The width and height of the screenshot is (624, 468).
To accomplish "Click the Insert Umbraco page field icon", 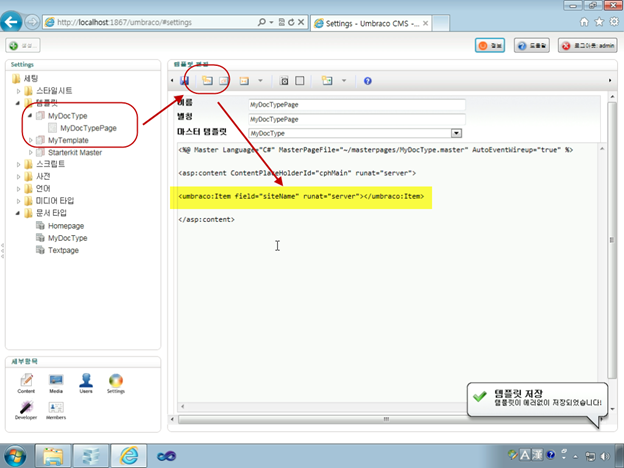I will [x=207, y=81].
